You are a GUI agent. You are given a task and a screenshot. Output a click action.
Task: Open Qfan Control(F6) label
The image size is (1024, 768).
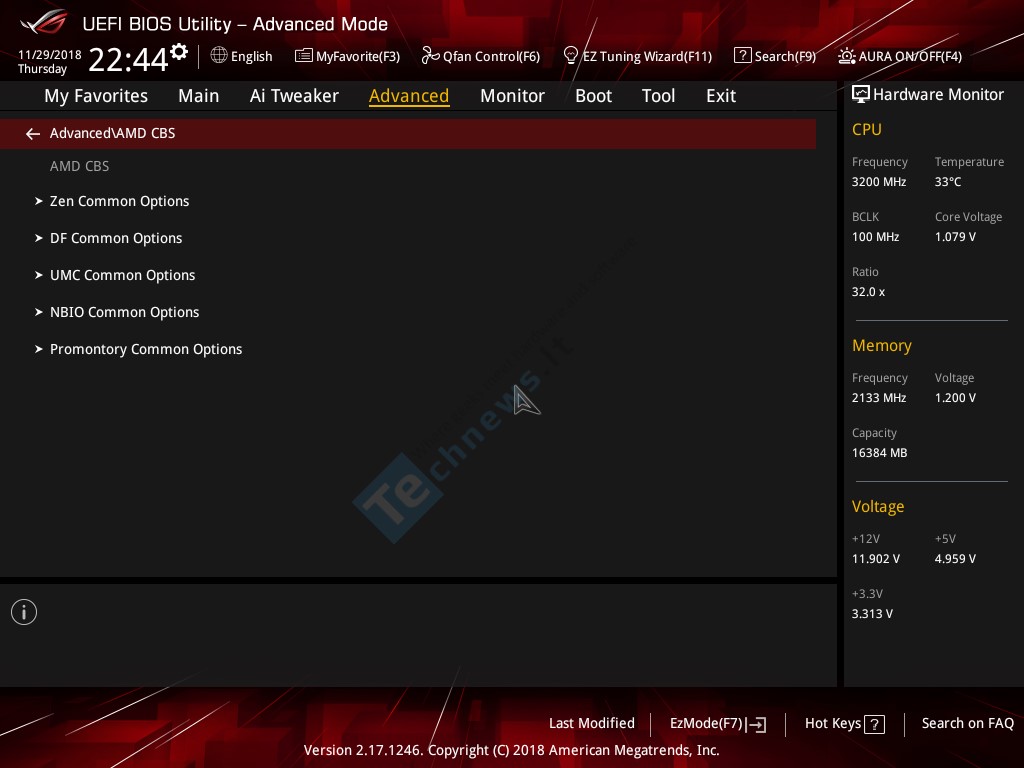pyautogui.click(x=491, y=56)
